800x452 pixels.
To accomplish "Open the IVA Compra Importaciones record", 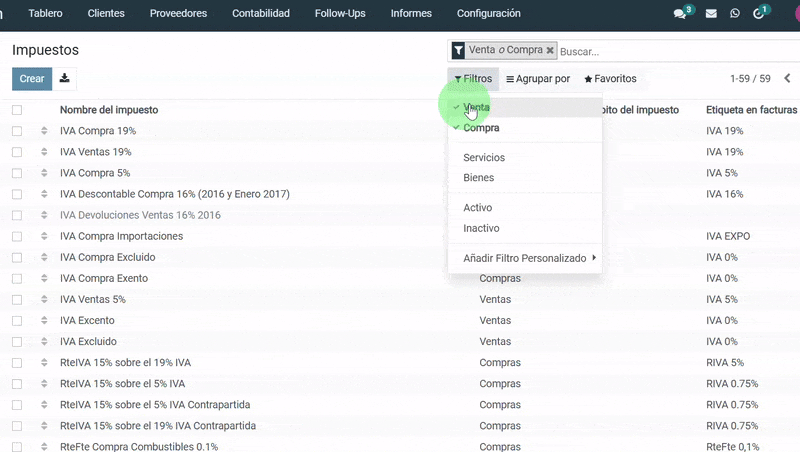I will (121, 236).
